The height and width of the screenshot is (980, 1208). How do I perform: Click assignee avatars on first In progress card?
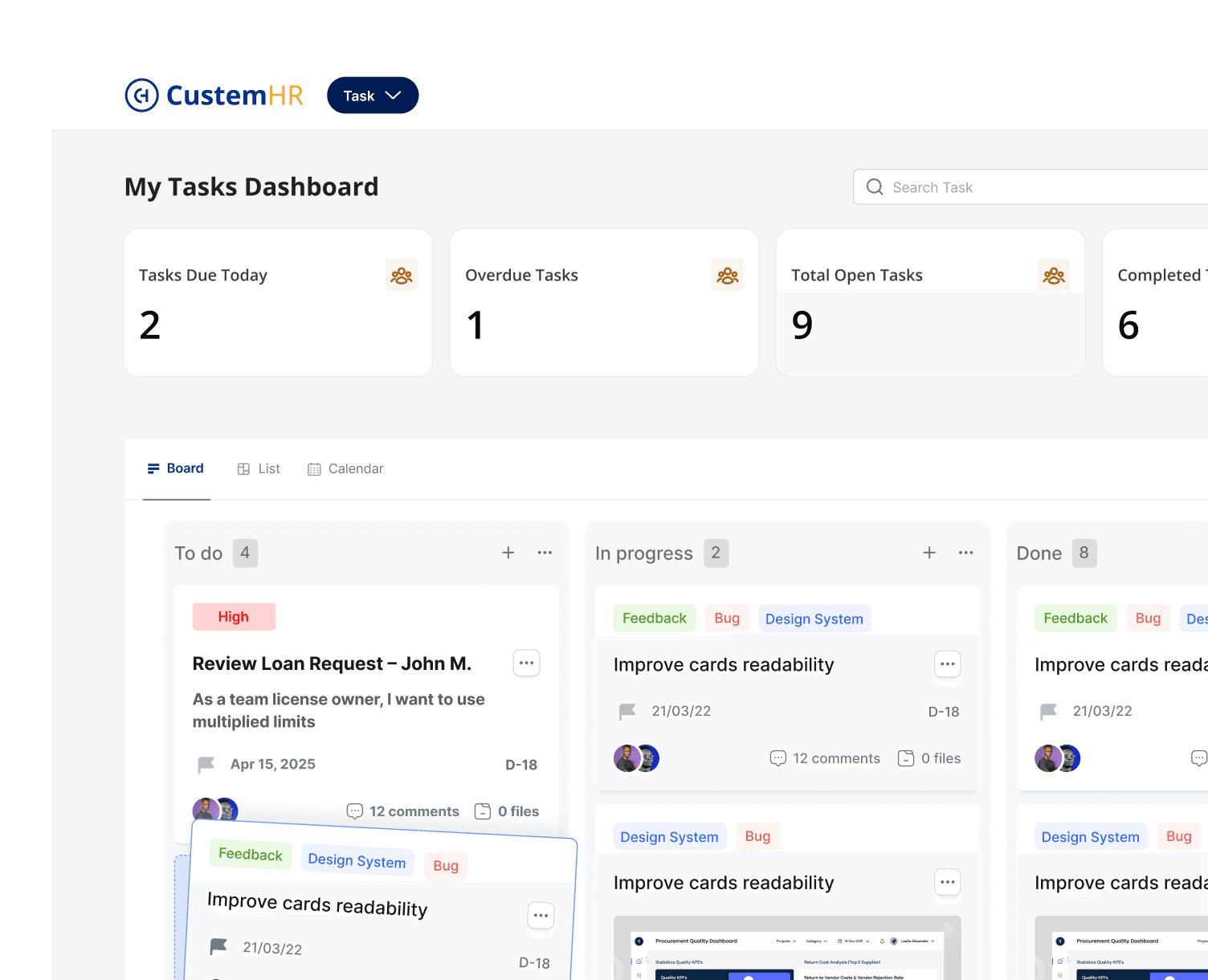[x=636, y=758]
